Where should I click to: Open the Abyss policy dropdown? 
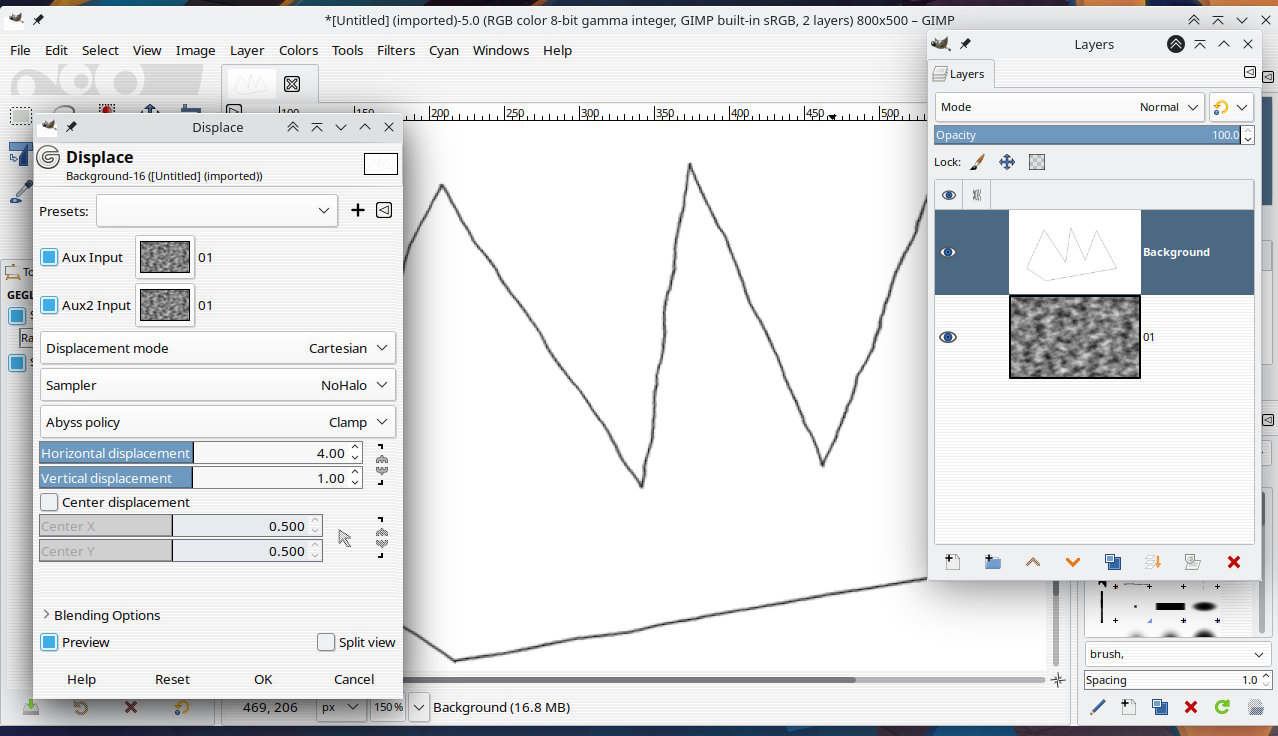point(217,422)
